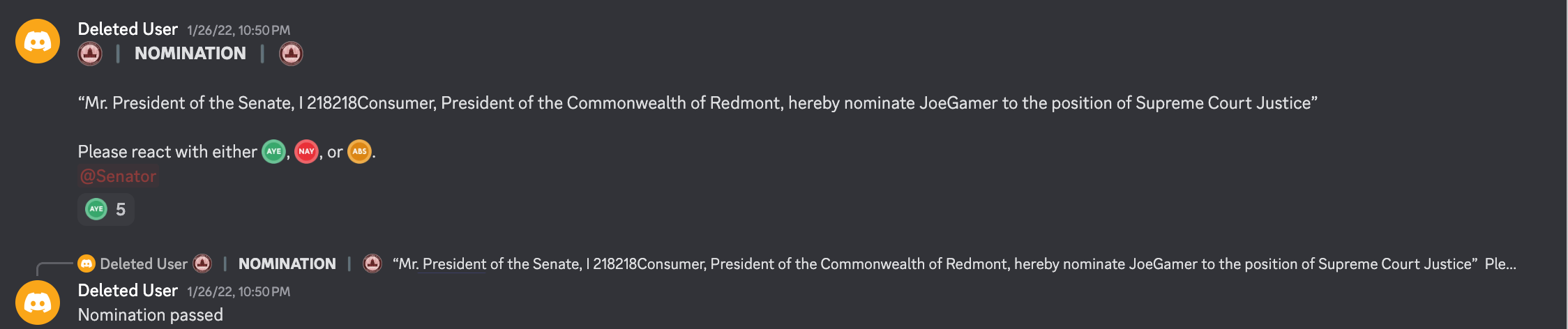
Task: Click the capitol emoji left of NOMINATION heading
Action: [90, 54]
